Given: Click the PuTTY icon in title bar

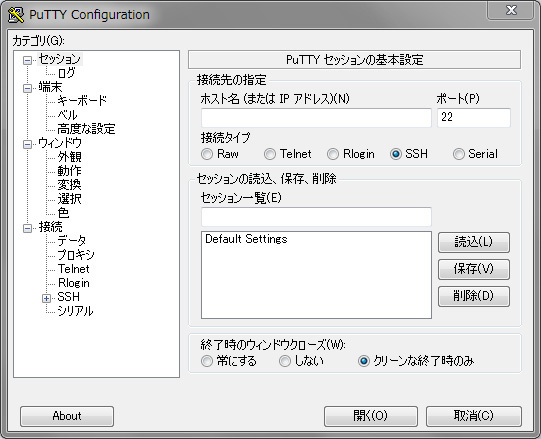Looking at the screenshot, I should click(x=16, y=15).
